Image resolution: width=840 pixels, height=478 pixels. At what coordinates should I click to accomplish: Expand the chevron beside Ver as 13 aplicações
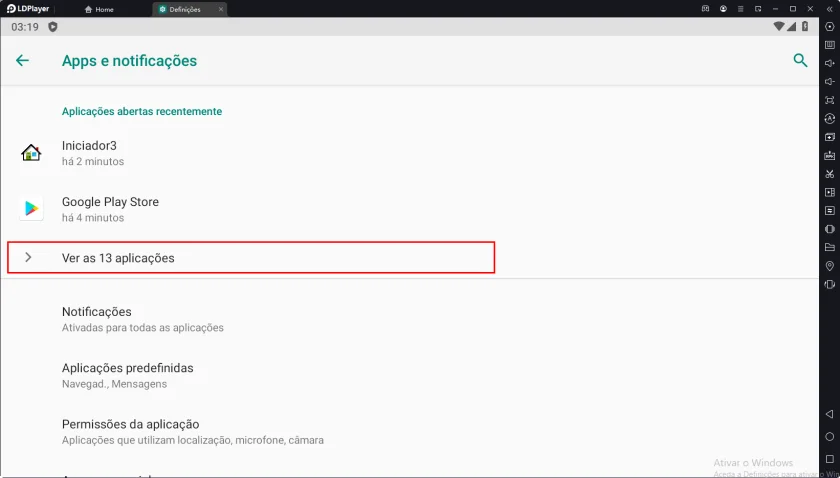click(x=28, y=258)
